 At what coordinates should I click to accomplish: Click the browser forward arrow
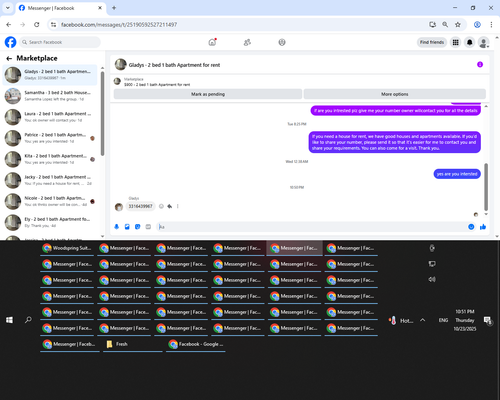point(23,24)
